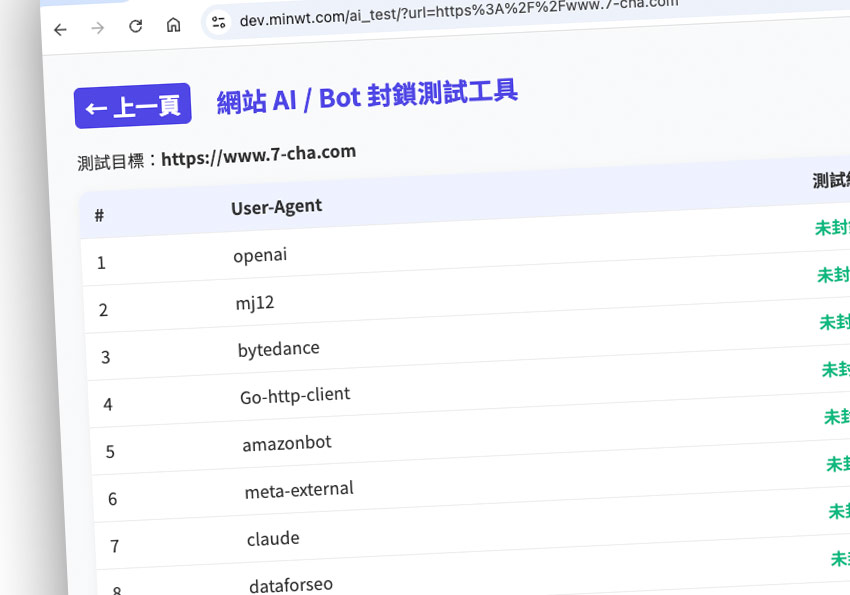Image resolution: width=850 pixels, height=595 pixels.
Task: Reload the current page
Action: click(x=135, y=26)
